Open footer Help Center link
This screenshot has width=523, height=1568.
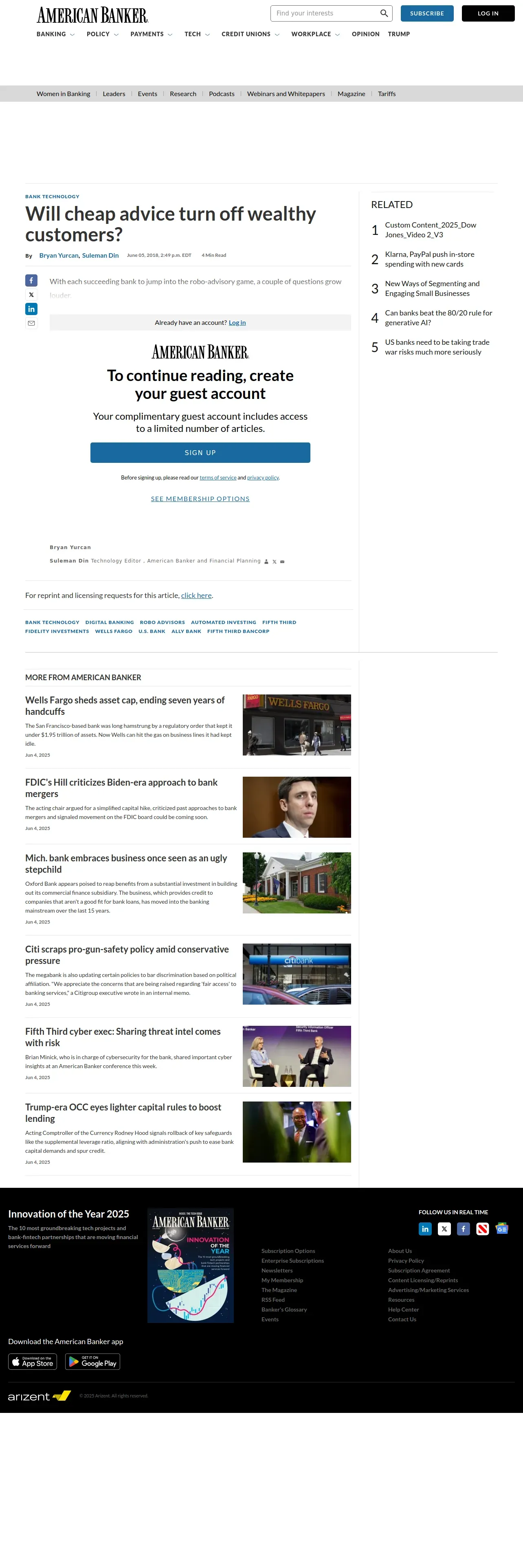click(403, 1309)
